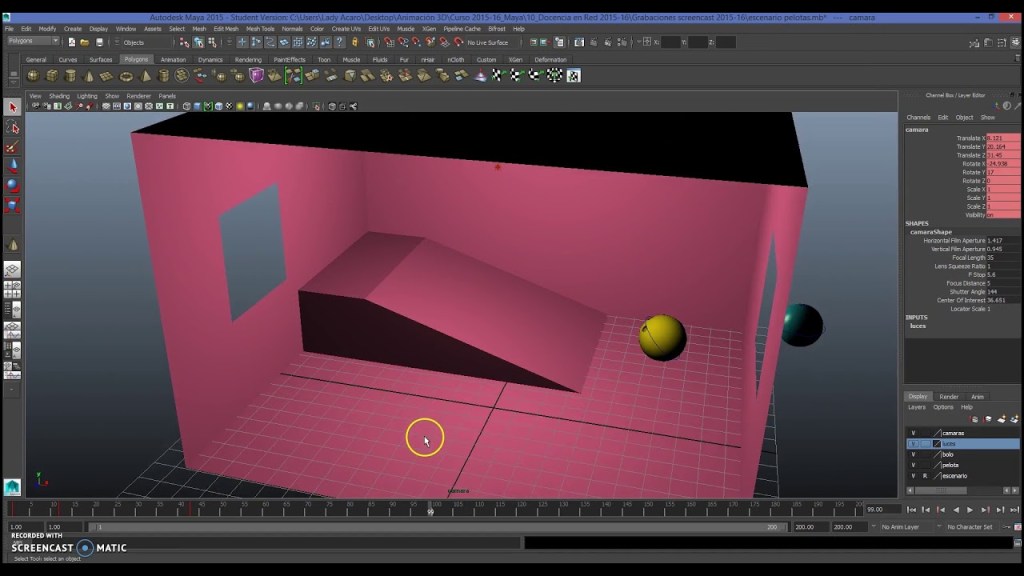
Task: Select the bolo layer
Action: point(949,454)
